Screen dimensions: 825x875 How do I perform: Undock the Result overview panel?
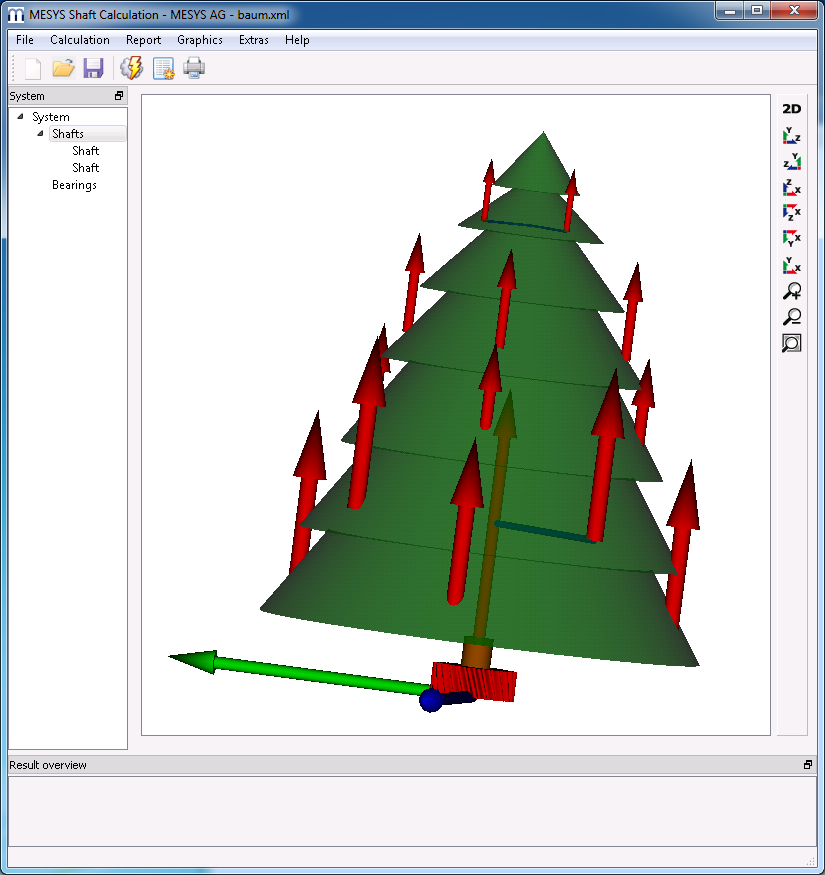point(808,765)
